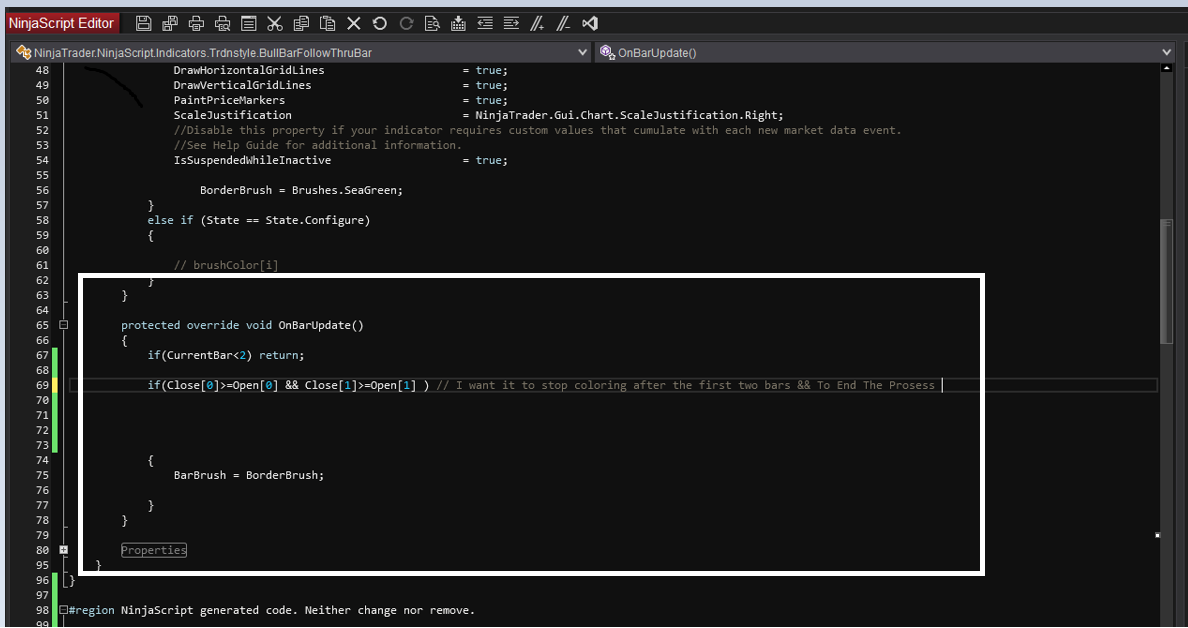Click the Copy icon in toolbar
Image resolution: width=1188 pixels, height=628 pixels.
coord(301,23)
